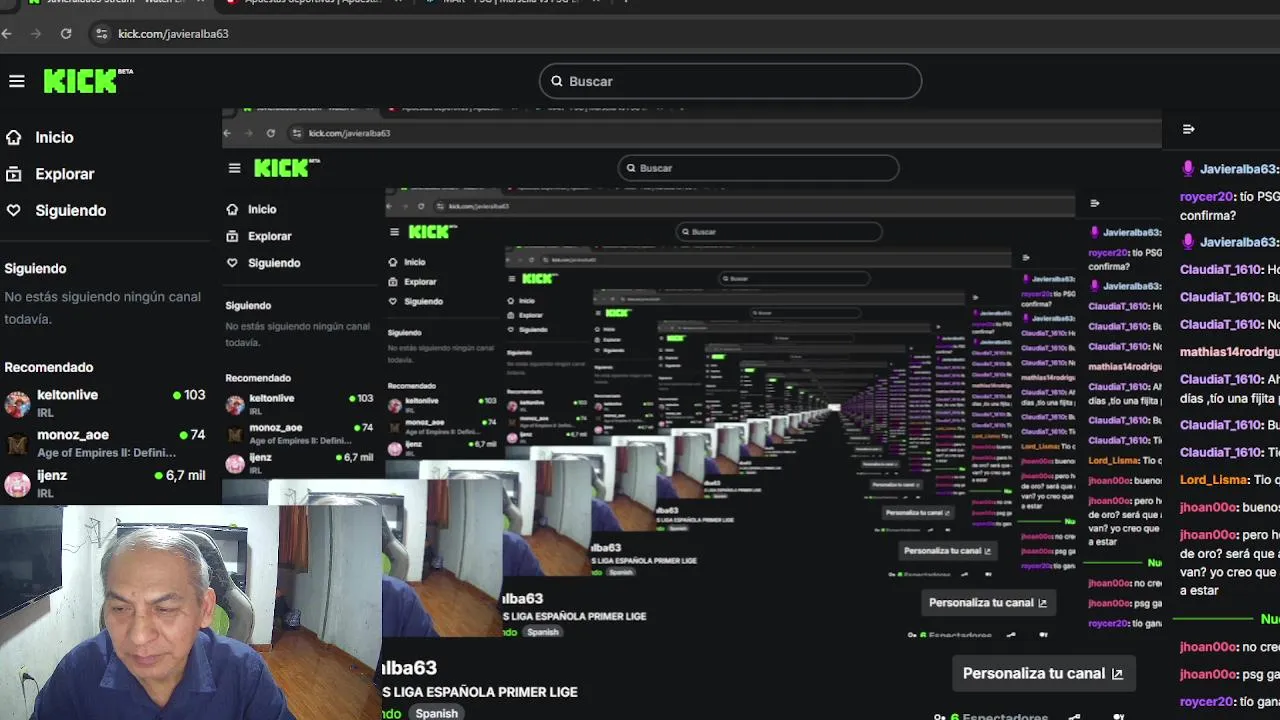Click Lord_Lisma username in the outermost chat

click(x=1216, y=480)
